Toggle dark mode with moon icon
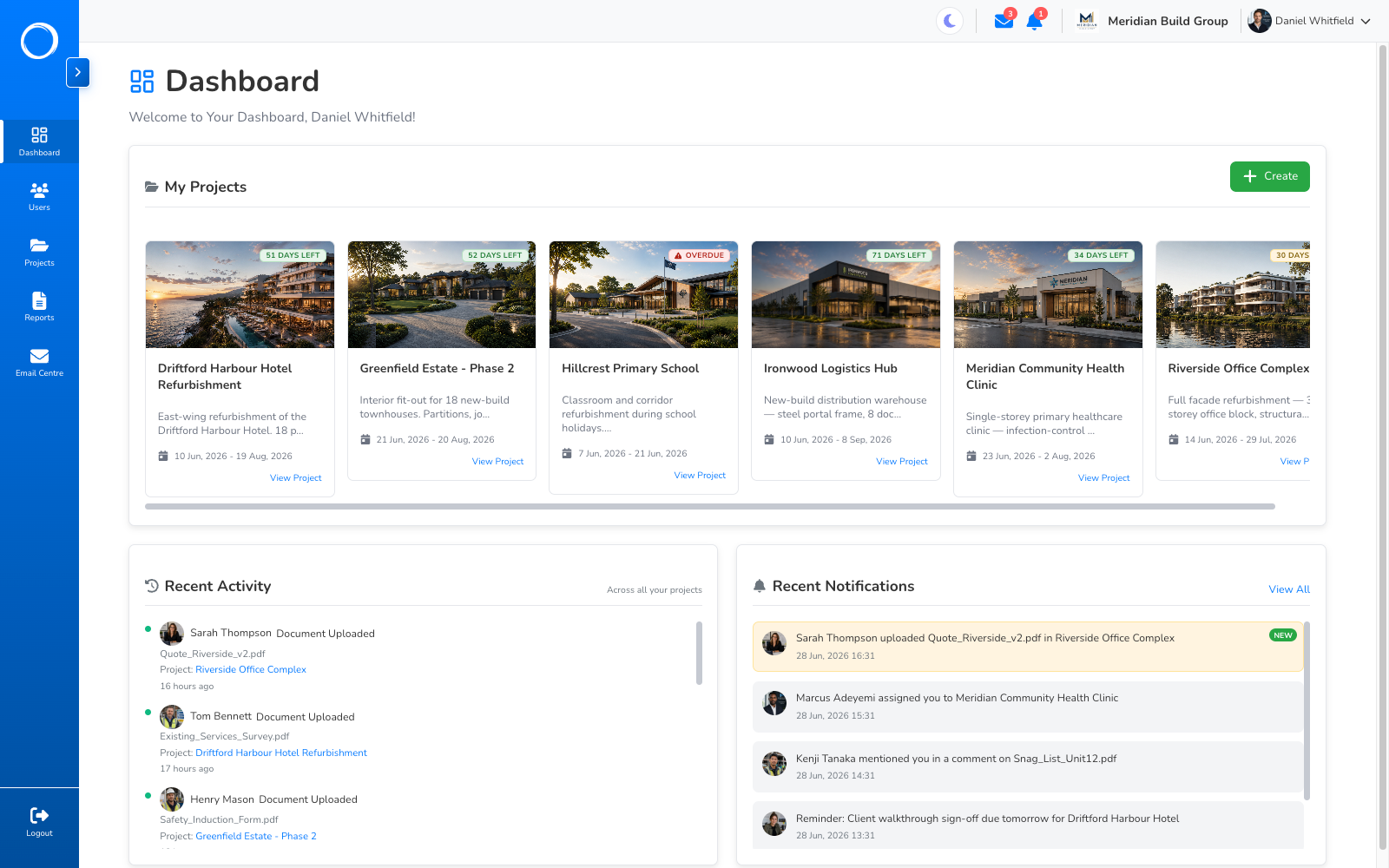 950,21
